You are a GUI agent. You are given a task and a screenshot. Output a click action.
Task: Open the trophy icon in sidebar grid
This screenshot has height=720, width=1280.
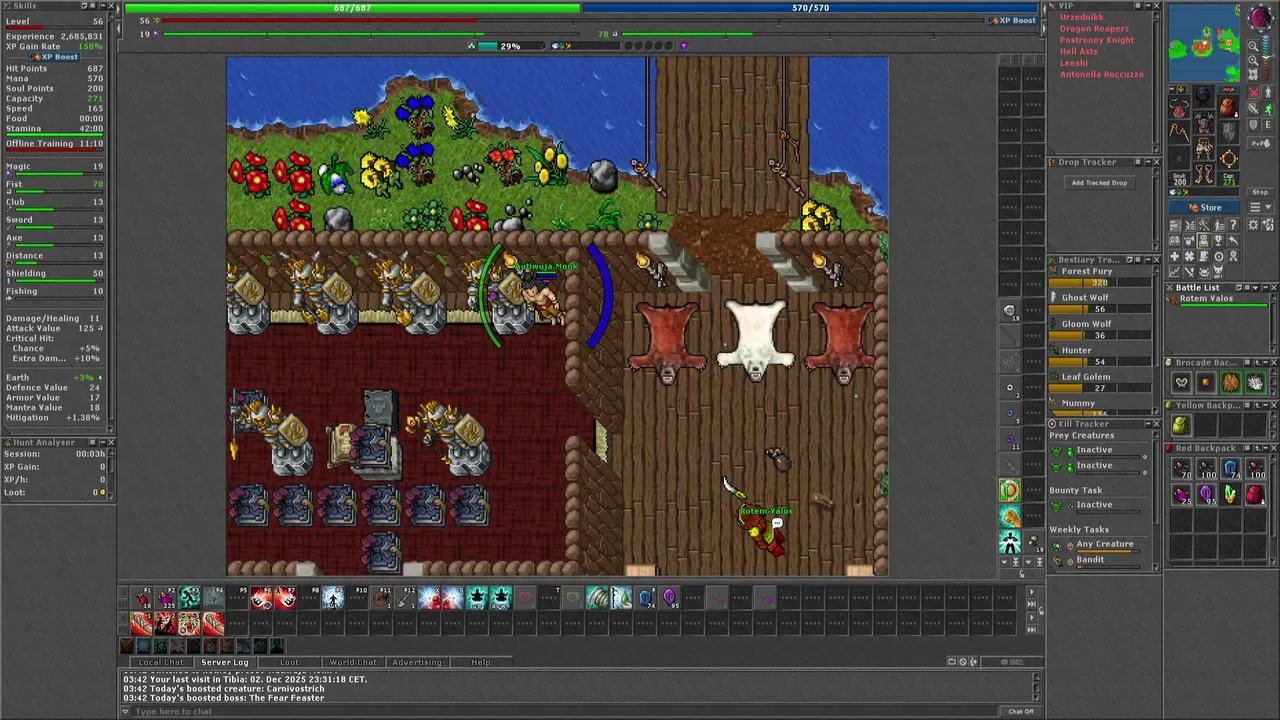tap(1219, 240)
